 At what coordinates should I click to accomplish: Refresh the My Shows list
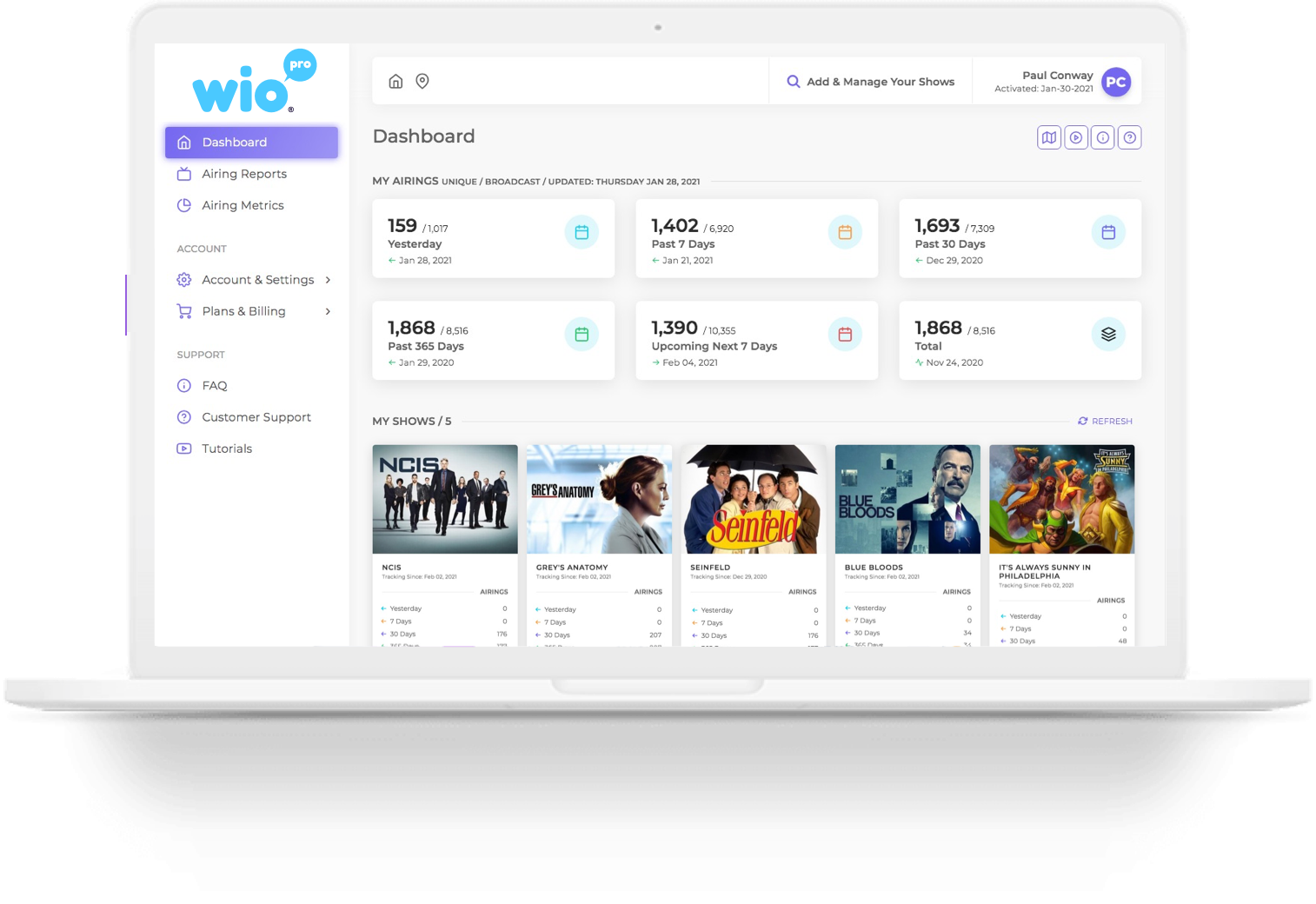click(x=1105, y=421)
